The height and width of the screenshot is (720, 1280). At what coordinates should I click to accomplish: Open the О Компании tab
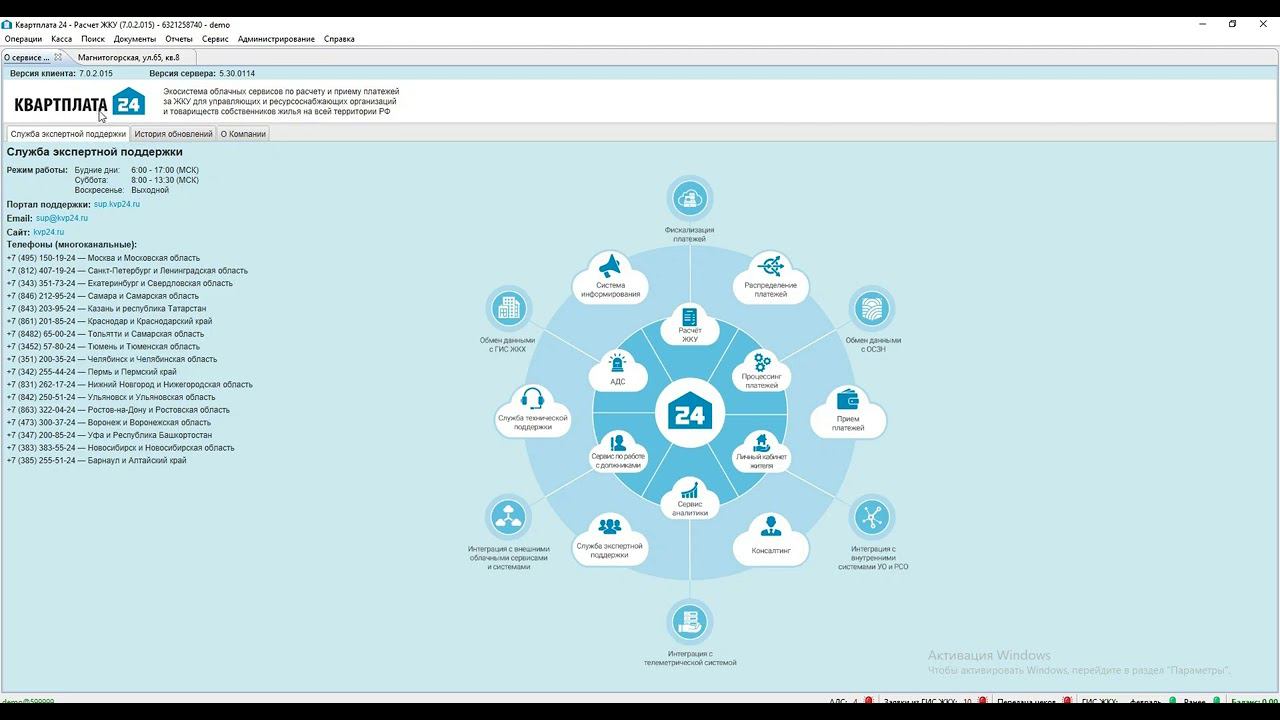pos(243,133)
